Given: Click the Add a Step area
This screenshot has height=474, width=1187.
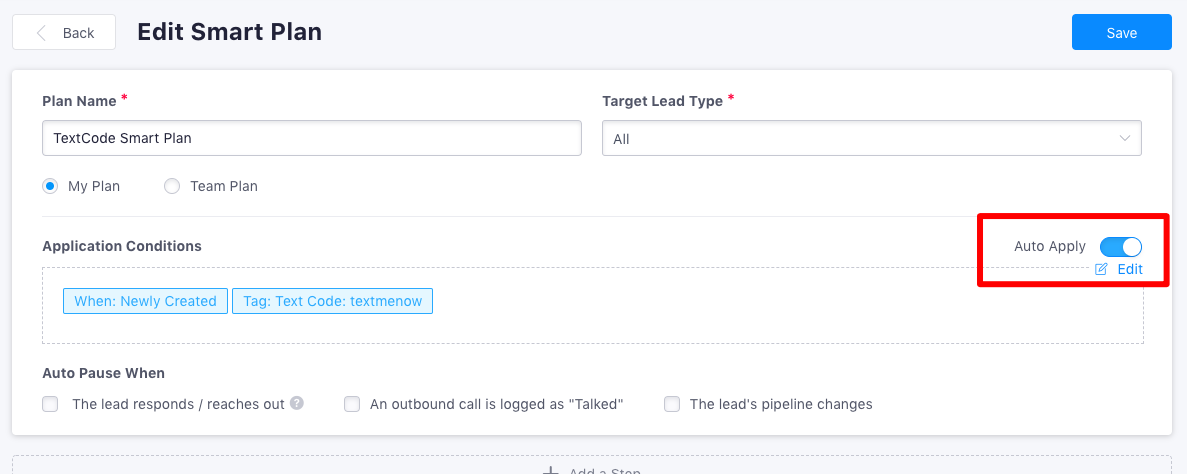Looking at the screenshot, I should click(x=593, y=465).
